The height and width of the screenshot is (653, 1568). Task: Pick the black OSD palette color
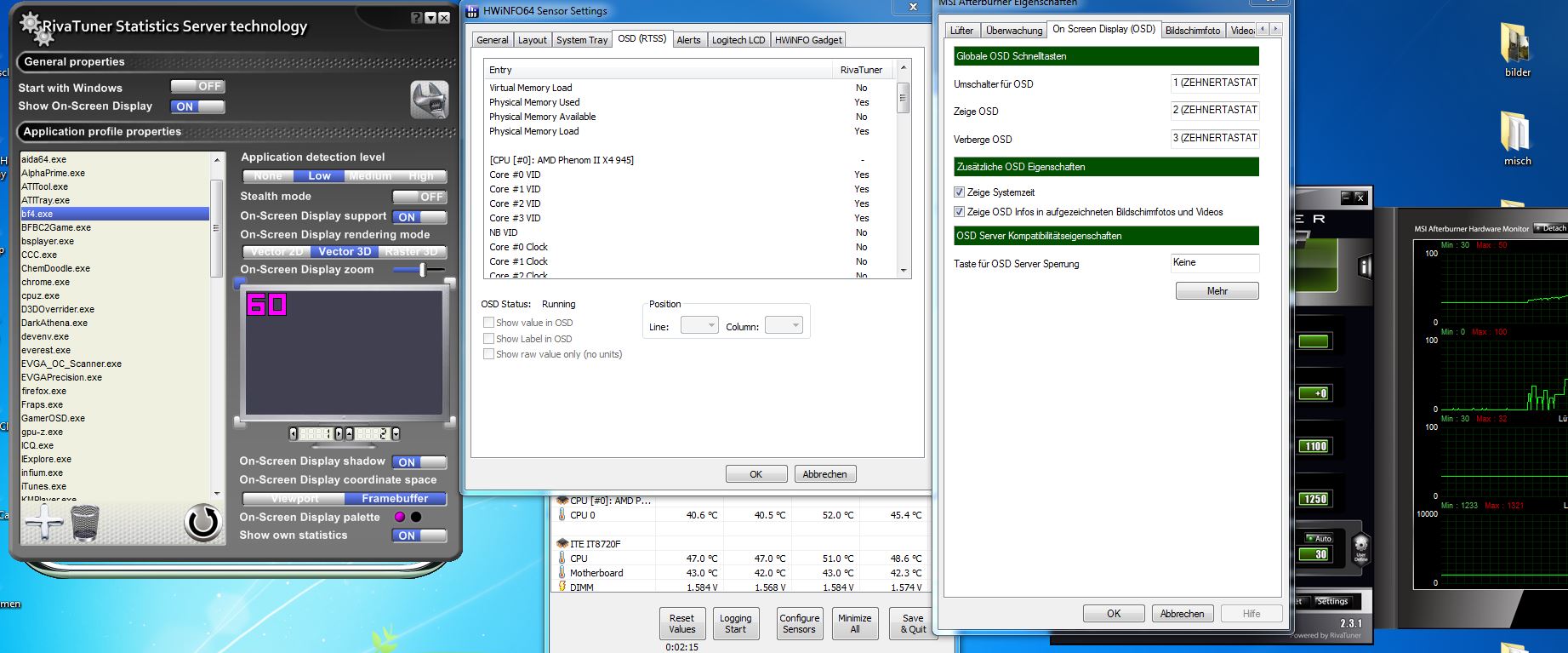(x=416, y=517)
